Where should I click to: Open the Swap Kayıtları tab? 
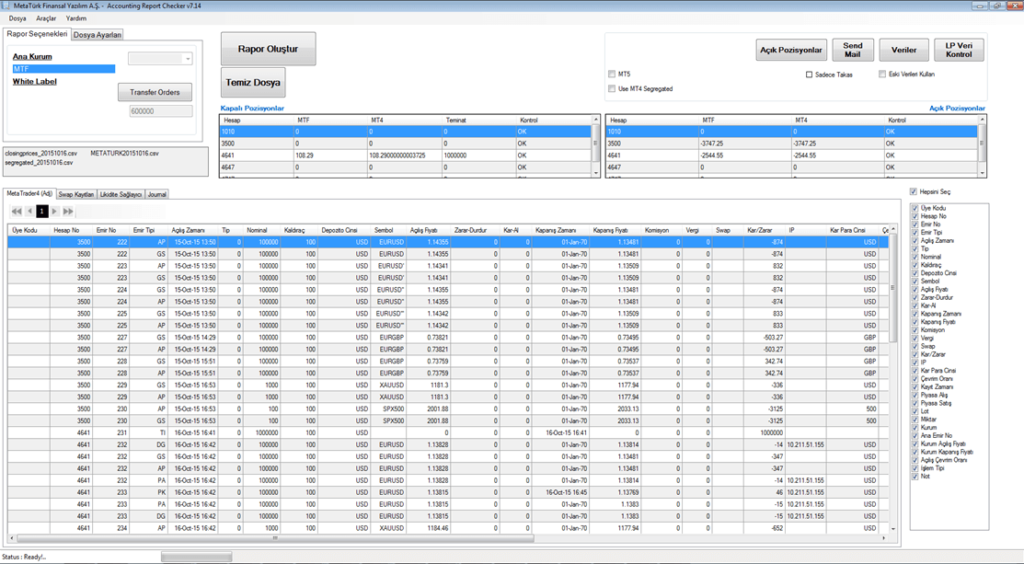tap(76, 195)
